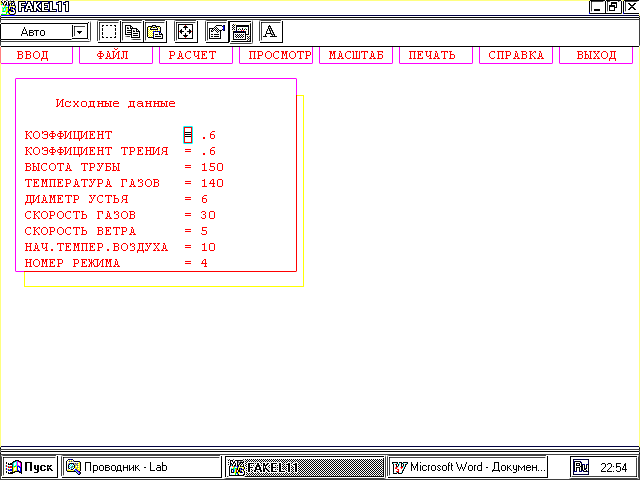Click the top КОЭФФИЦИЕНТ value .6
This screenshot has width=640, height=480.
point(208,135)
